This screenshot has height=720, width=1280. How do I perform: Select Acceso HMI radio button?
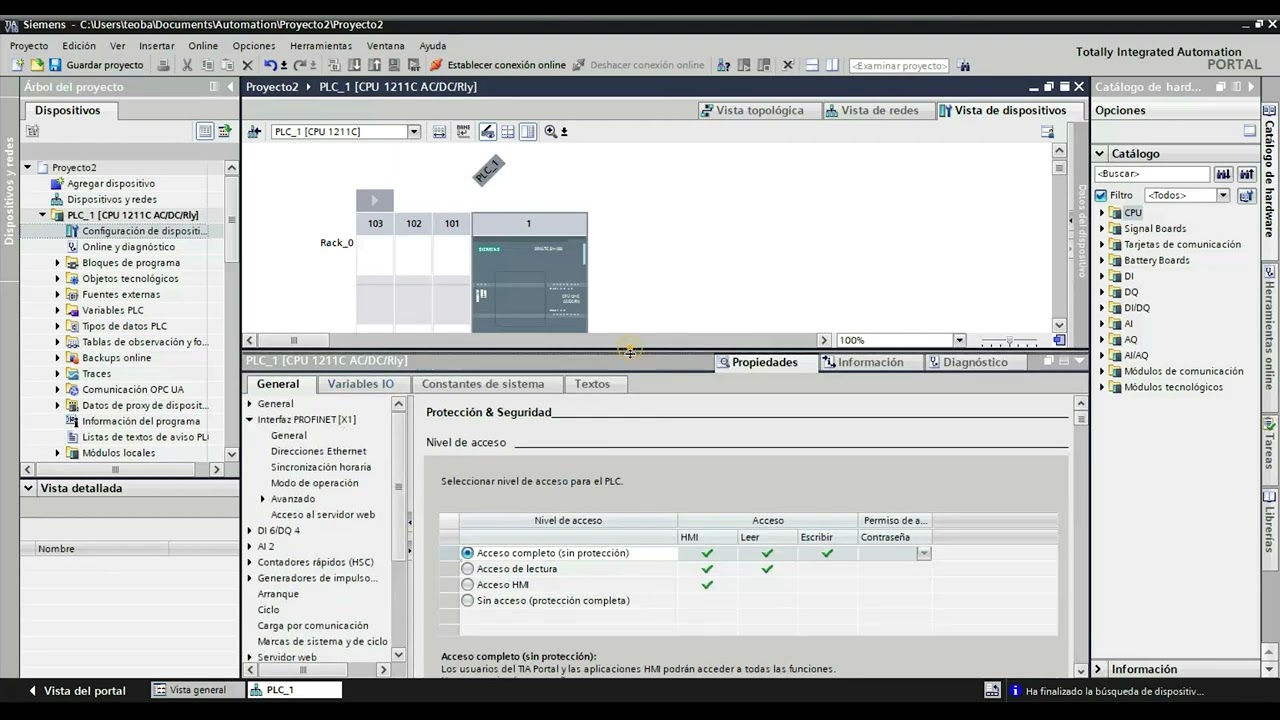click(x=467, y=585)
